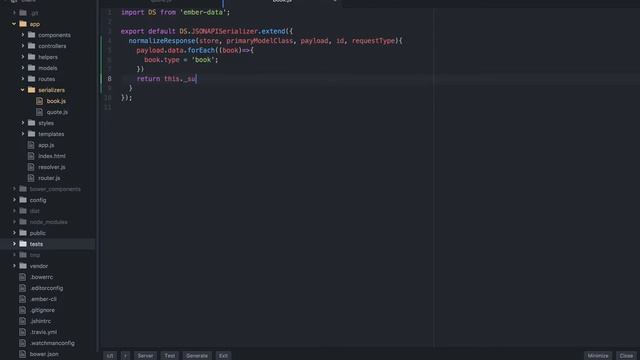
Task: Click the Test button in bottom bar
Action: [x=169, y=356]
